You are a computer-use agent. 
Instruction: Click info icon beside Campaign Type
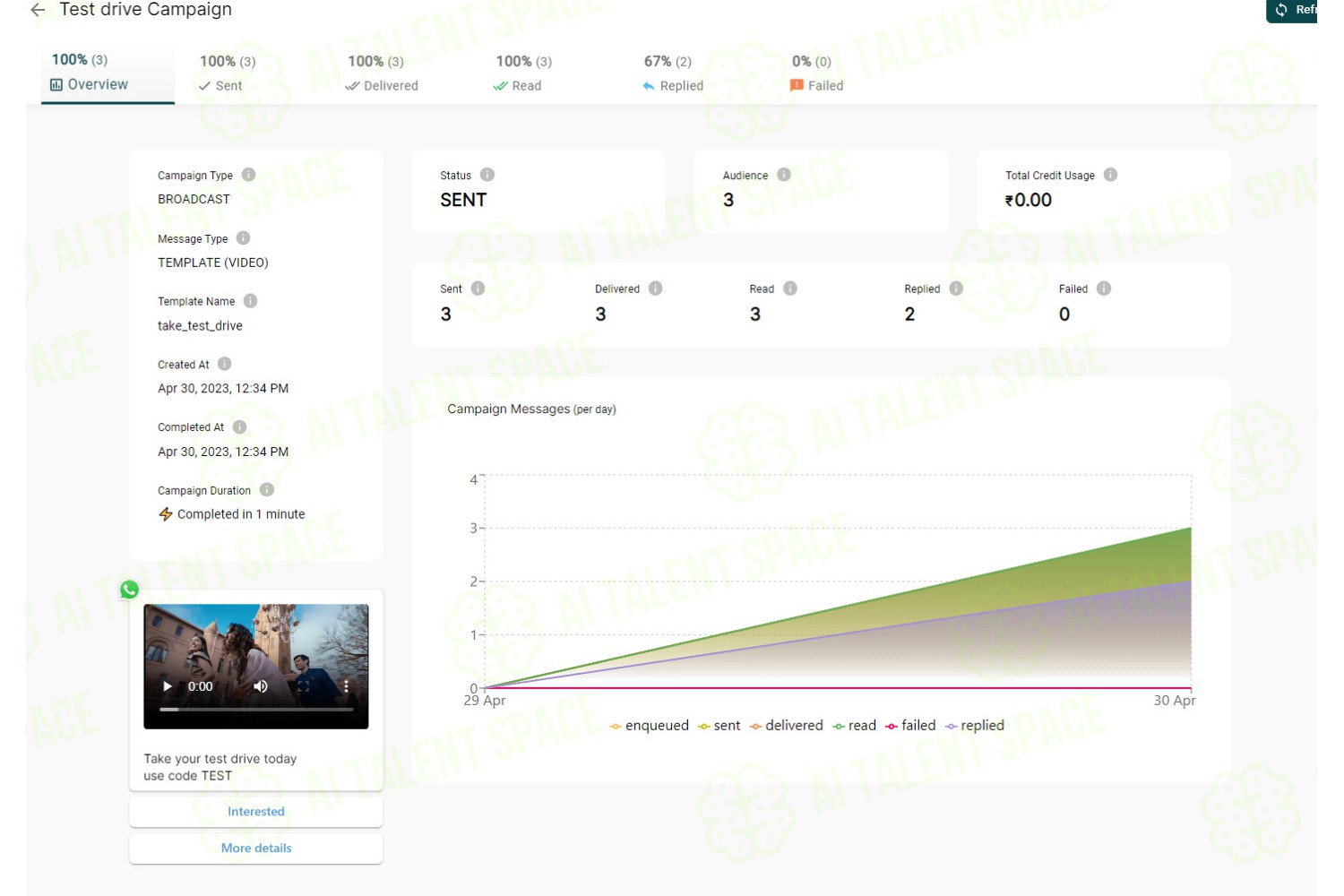click(x=249, y=175)
